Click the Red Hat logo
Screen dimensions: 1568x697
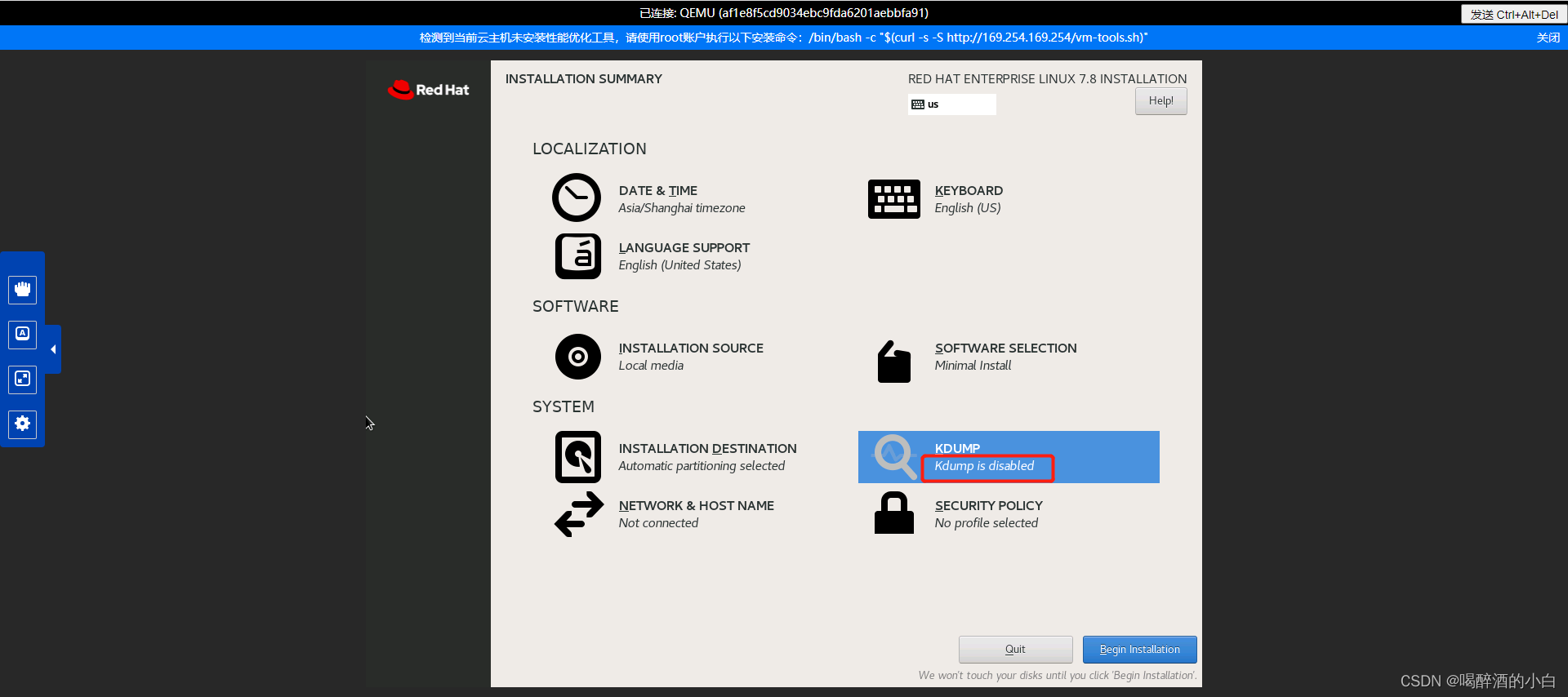coord(429,90)
